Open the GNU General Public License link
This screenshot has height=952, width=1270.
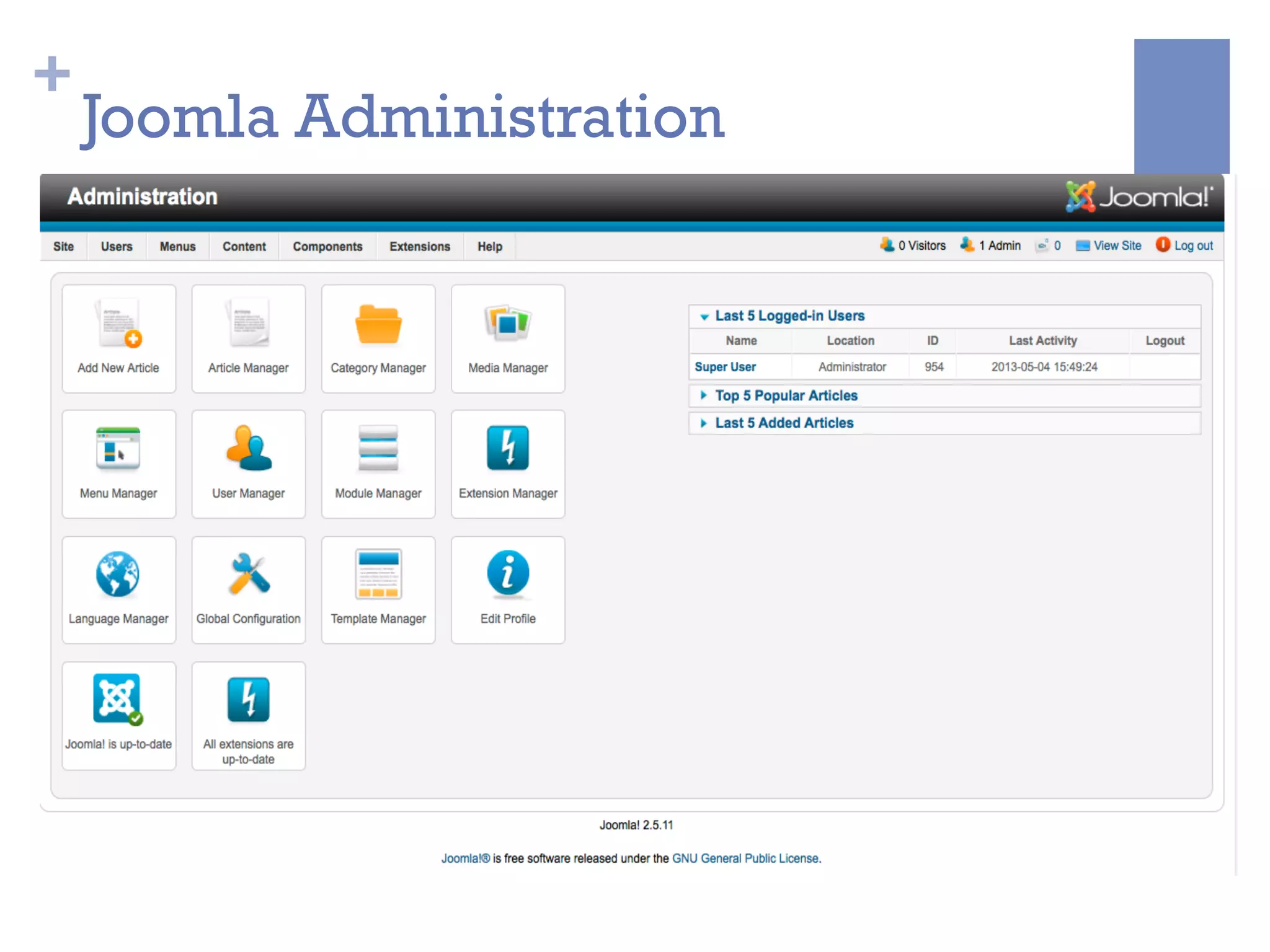tap(745, 858)
